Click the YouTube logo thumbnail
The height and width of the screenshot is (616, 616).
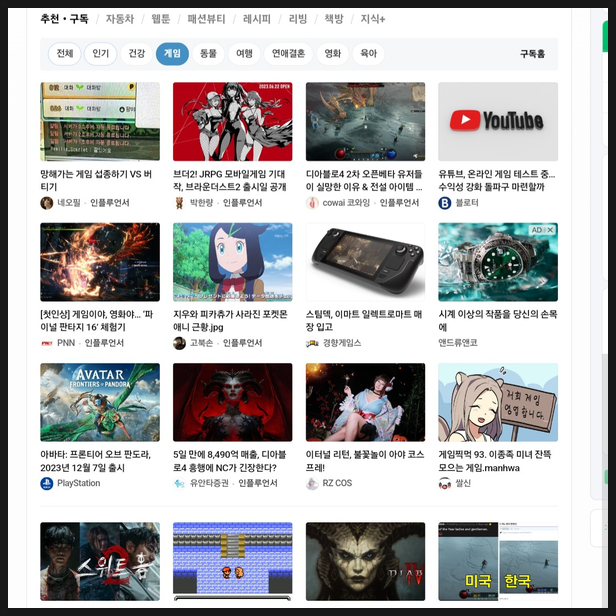[498, 121]
